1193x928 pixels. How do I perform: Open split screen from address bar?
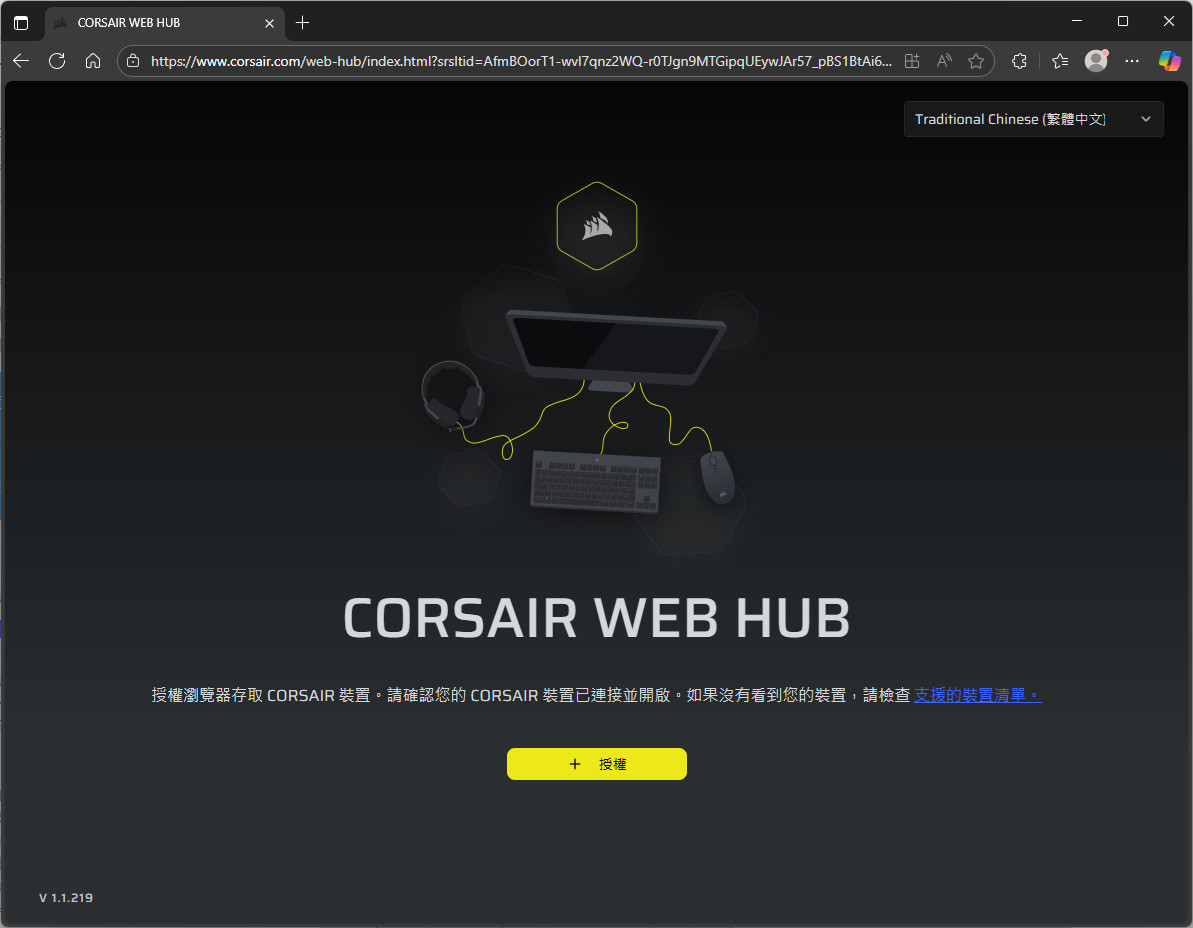pyautogui.click(x=911, y=61)
